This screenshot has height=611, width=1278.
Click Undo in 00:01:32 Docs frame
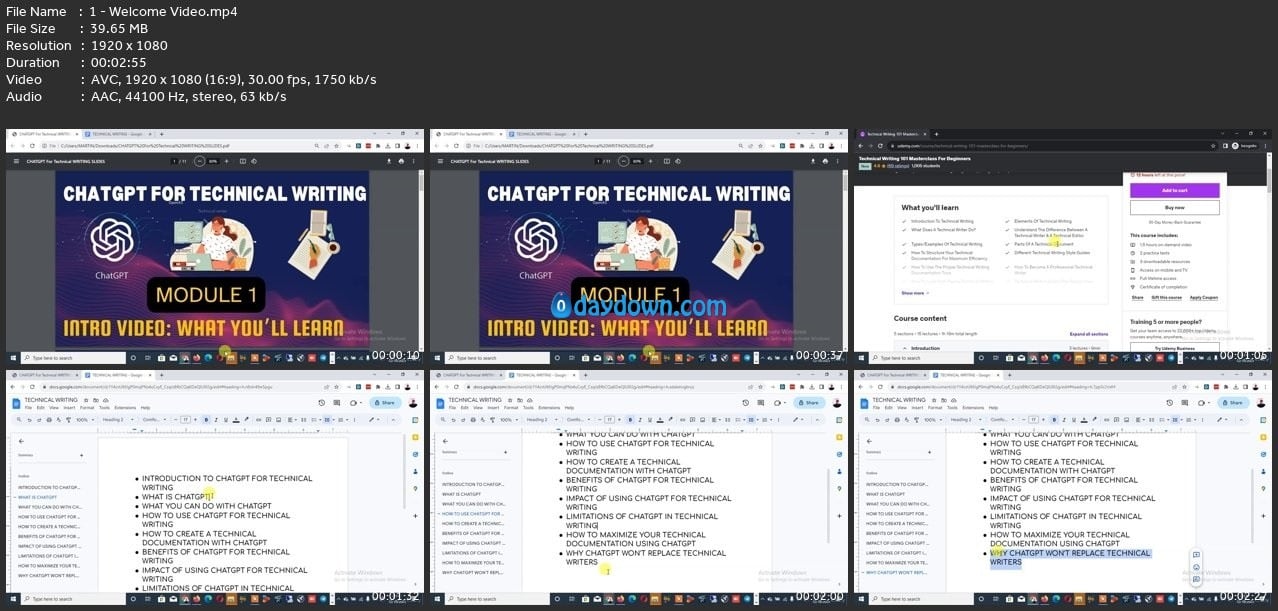point(29,420)
